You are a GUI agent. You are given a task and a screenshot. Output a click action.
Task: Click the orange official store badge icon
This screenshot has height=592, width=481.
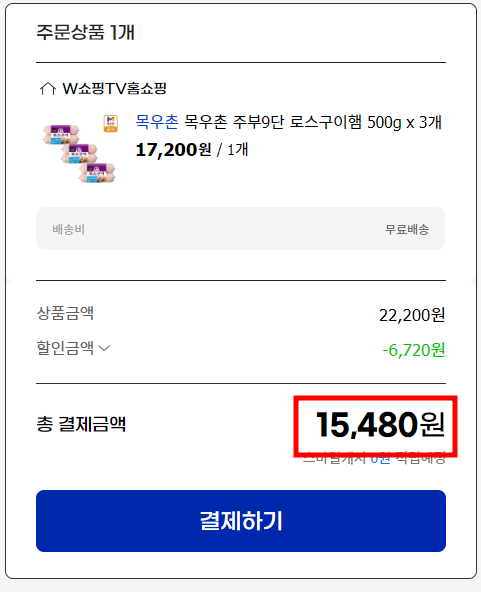pos(111,123)
